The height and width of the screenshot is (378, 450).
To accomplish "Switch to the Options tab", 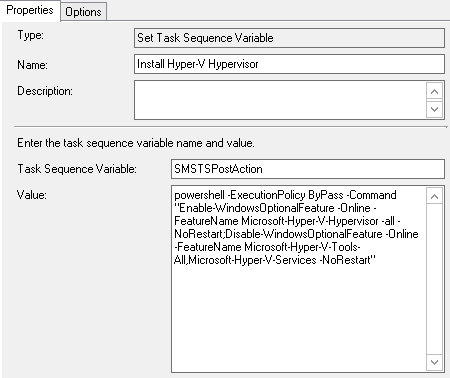I will click(x=83, y=12).
